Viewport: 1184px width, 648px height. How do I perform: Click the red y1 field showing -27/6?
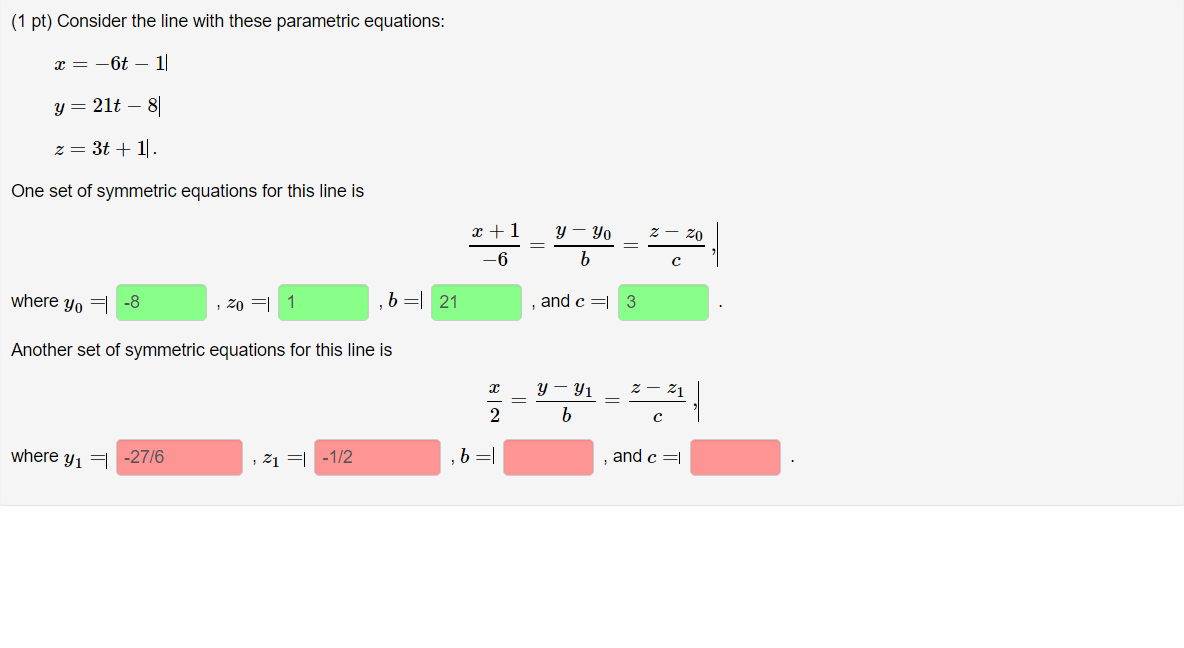pos(178,457)
